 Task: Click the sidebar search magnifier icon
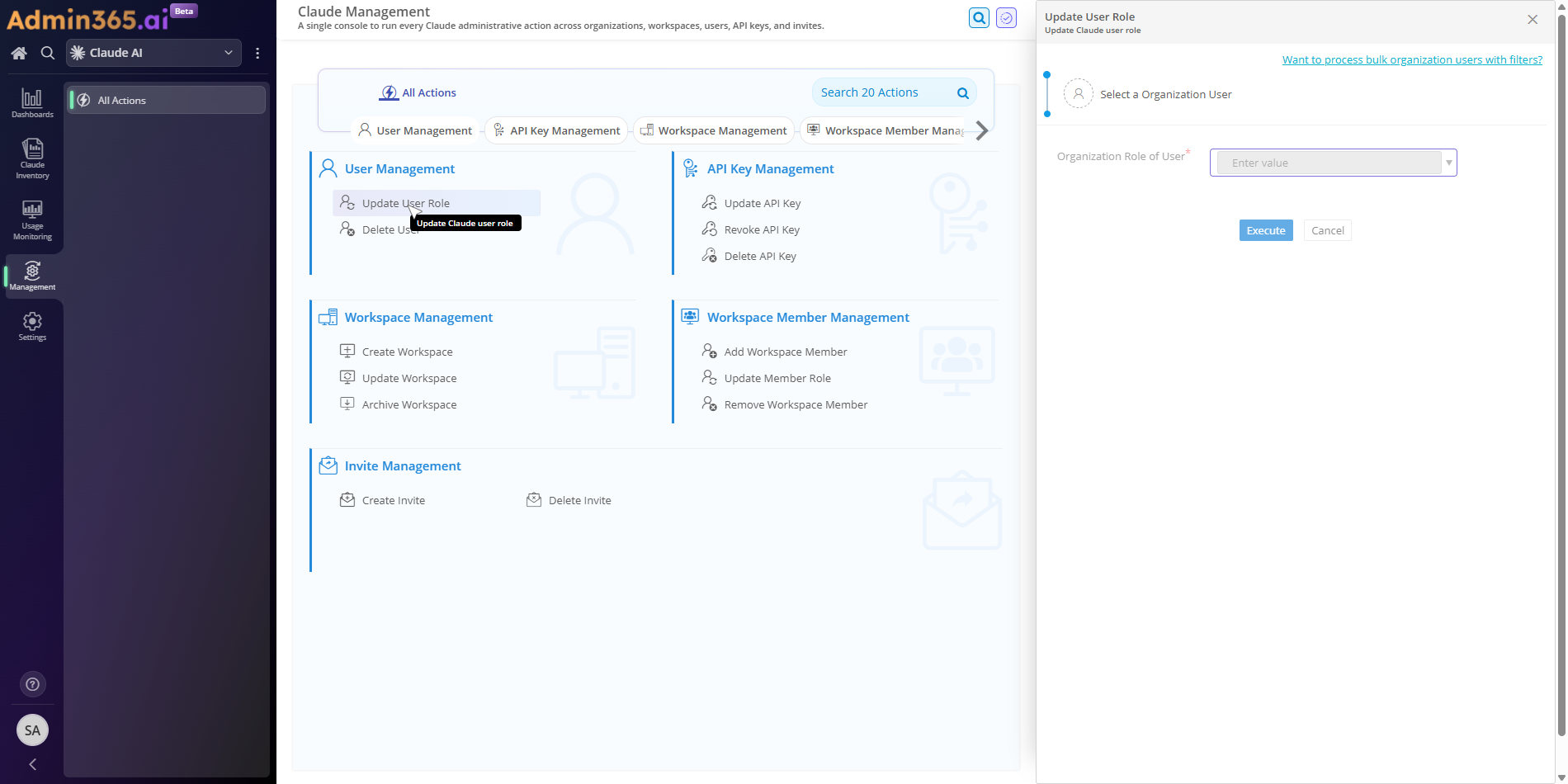pos(48,53)
